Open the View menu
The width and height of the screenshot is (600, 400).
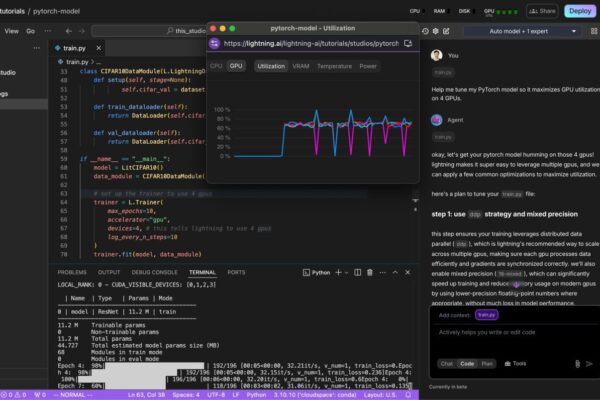pos(11,31)
